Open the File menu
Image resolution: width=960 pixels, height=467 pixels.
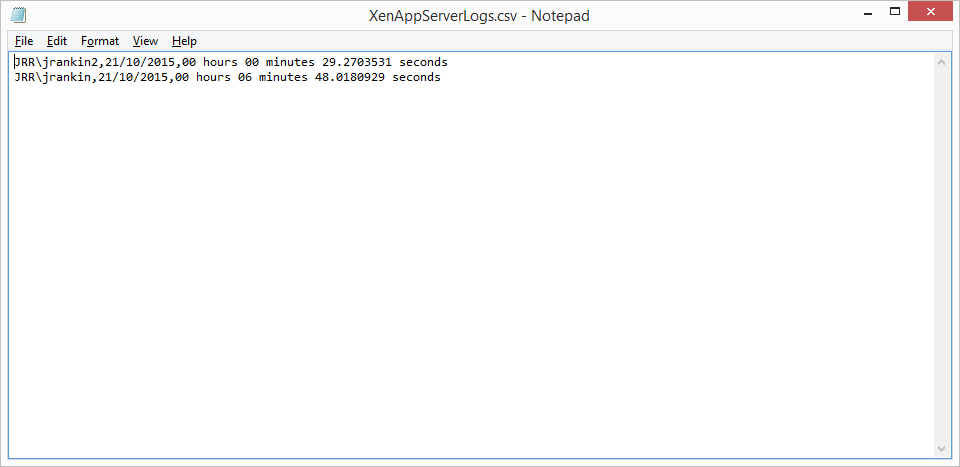[24, 41]
